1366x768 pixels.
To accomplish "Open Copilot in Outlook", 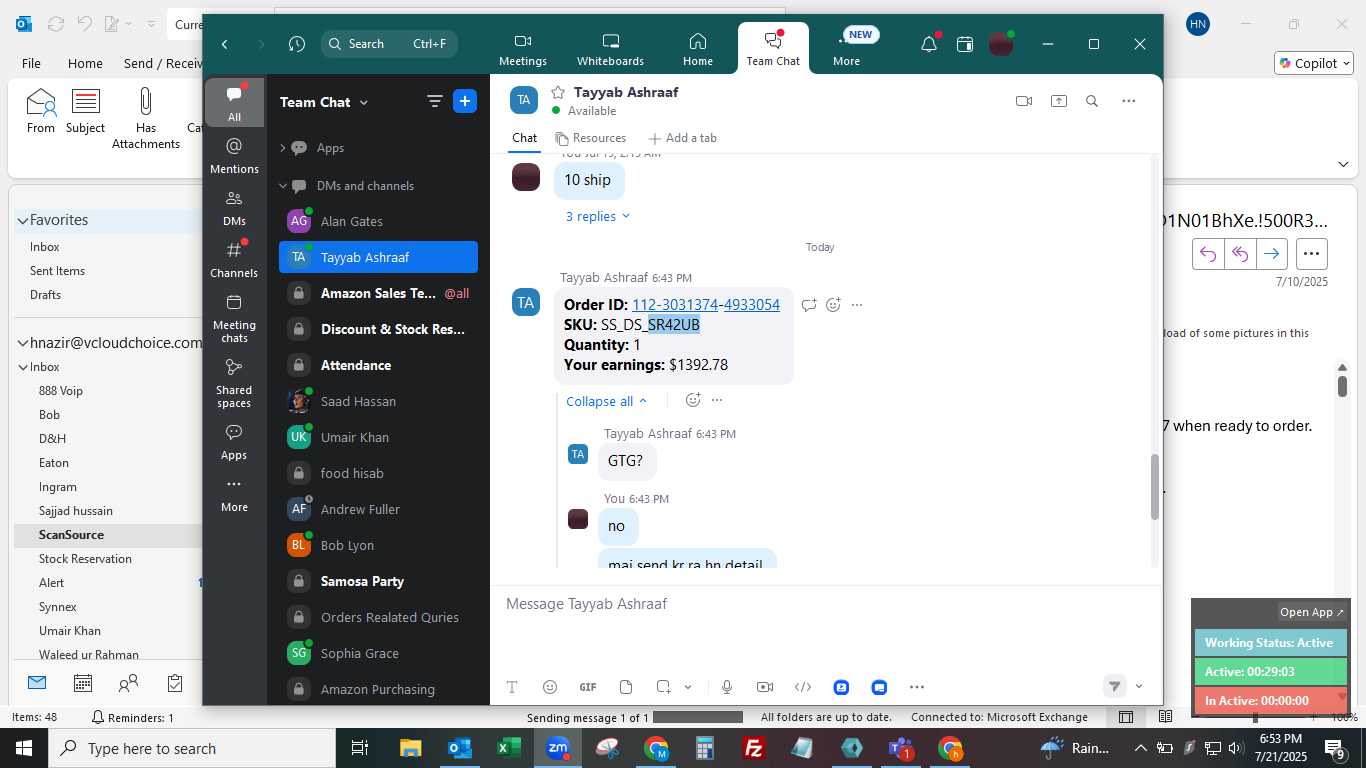I will coord(1314,63).
